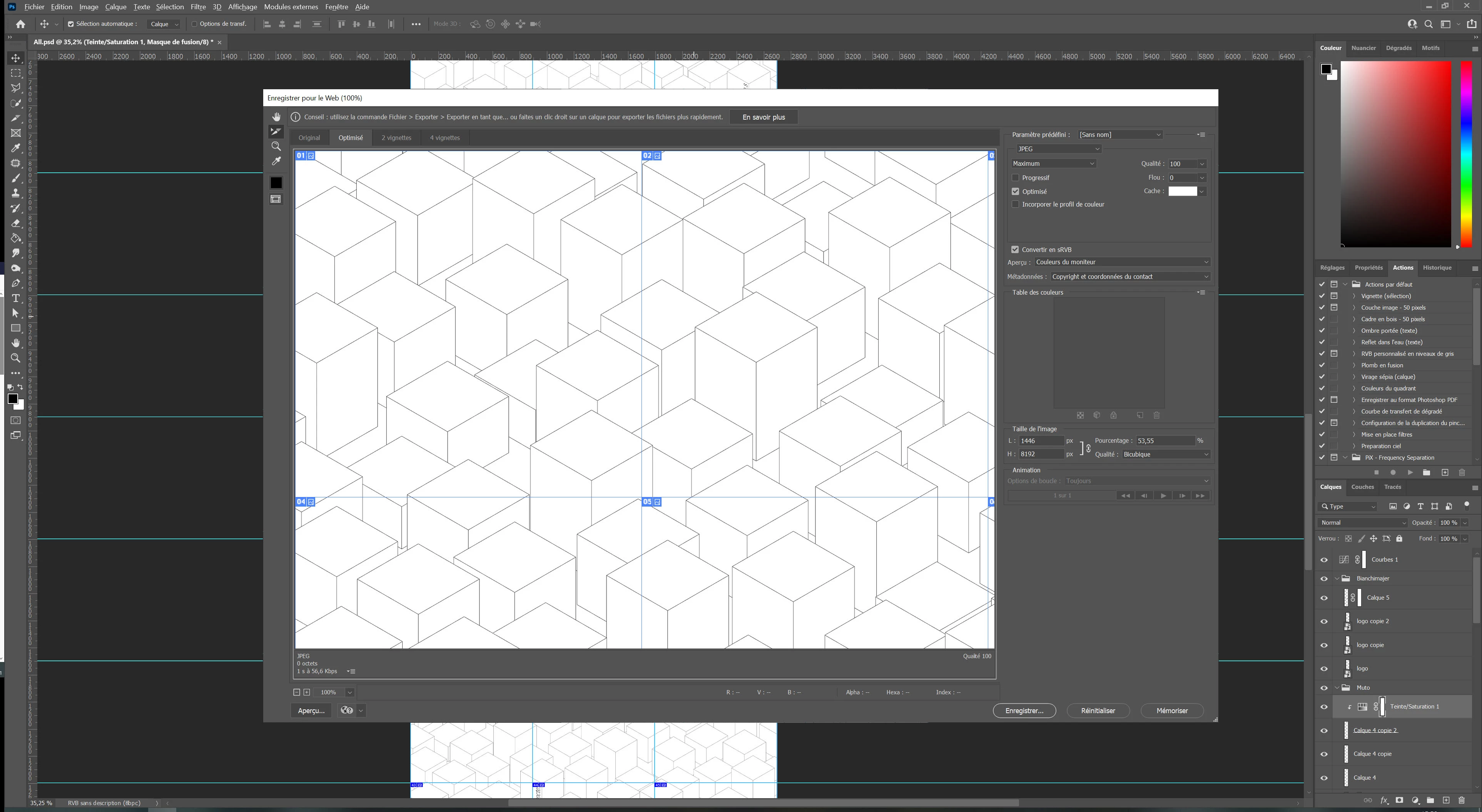Hide the Courbes 1 layer
This screenshot has width=1482, height=812.
[x=1324, y=560]
